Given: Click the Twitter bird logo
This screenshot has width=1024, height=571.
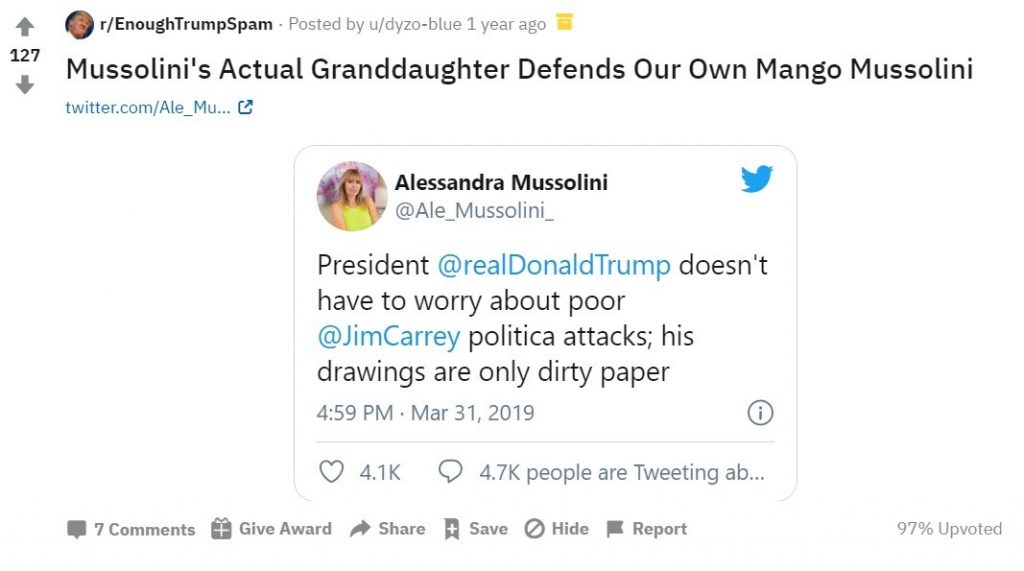Looking at the screenshot, I should point(756,180).
